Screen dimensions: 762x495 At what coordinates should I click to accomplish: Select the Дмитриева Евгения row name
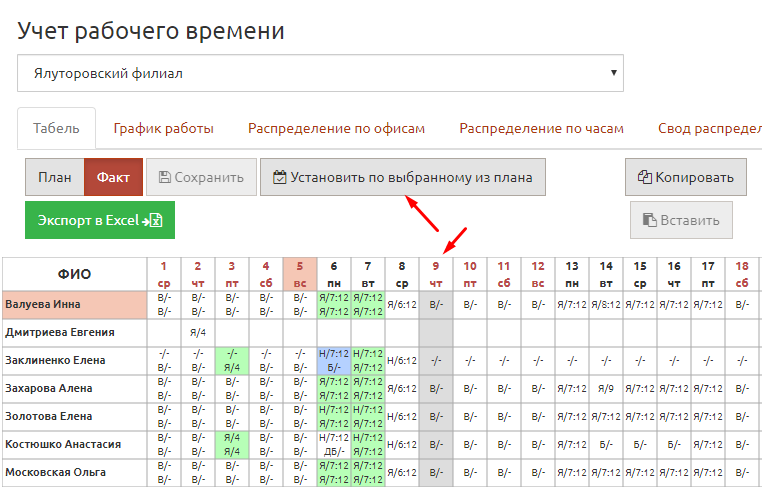[x=74, y=333]
